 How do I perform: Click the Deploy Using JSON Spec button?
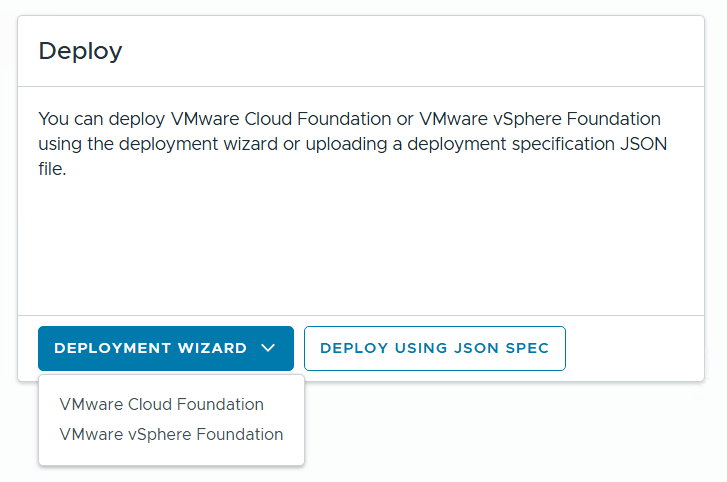[x=434, y=348]
